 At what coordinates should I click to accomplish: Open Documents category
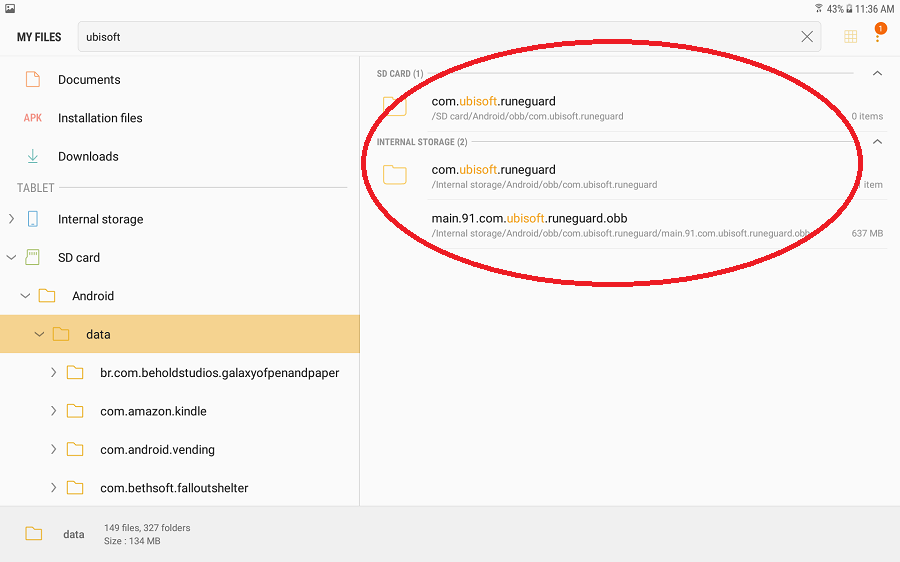pyautogui.click(x=88, y=80)
